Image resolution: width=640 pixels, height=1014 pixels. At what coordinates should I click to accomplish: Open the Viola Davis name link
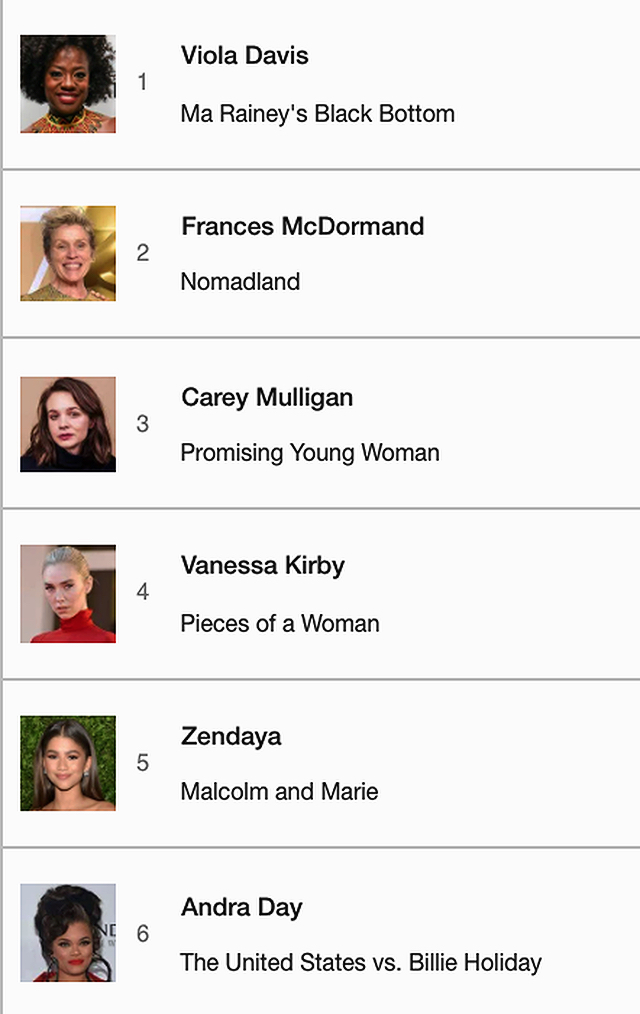[x=244, y=56]
